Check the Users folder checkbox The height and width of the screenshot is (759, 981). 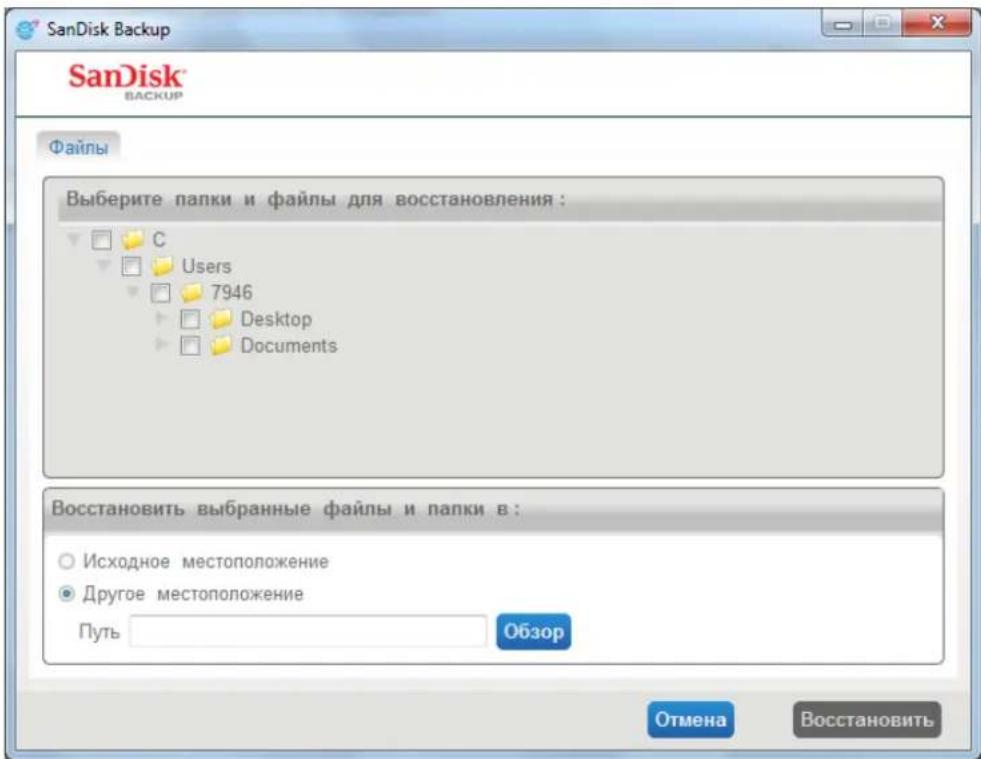131,266
